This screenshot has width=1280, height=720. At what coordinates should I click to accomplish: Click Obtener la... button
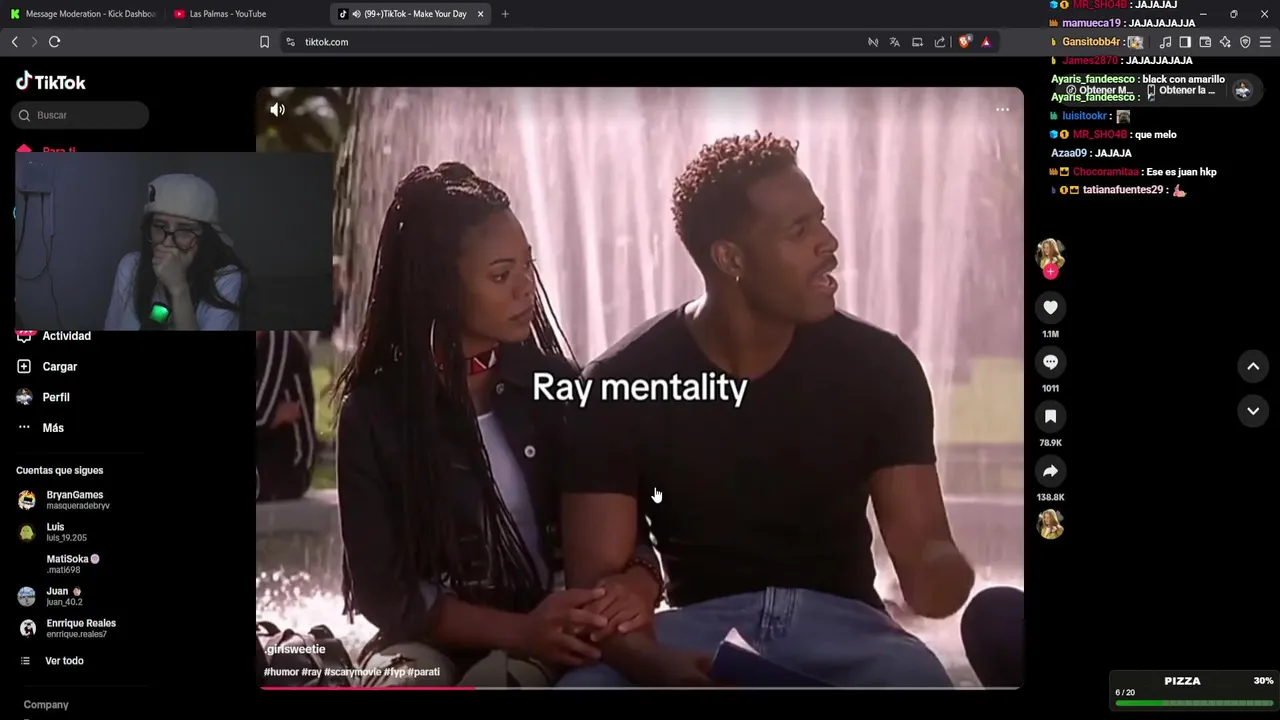(x=1182, y=90)
